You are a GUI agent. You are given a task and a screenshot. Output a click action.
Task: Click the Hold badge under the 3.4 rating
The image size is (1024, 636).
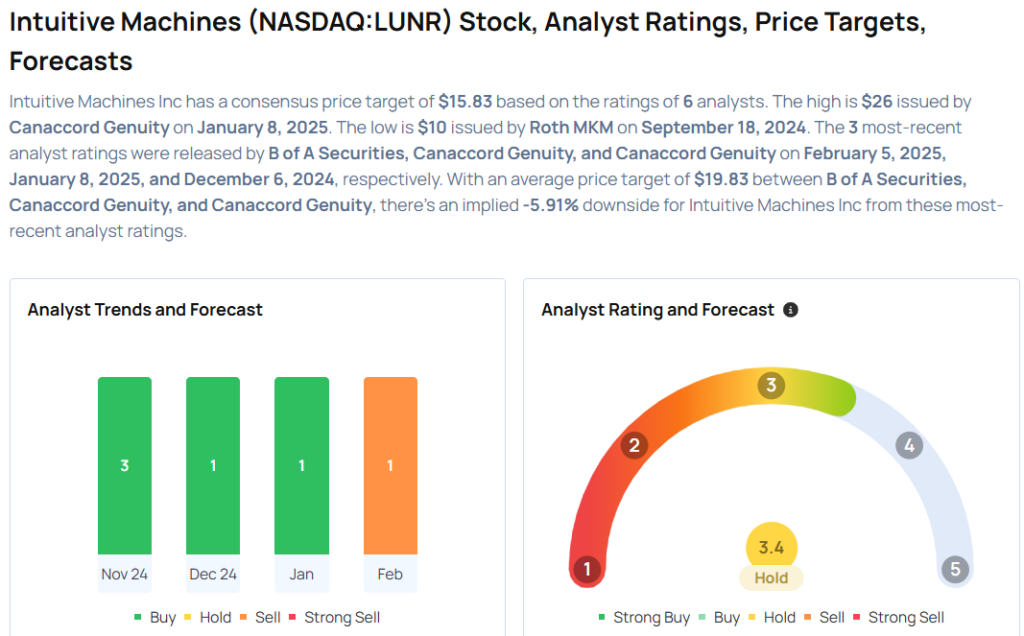pos(771,578)
